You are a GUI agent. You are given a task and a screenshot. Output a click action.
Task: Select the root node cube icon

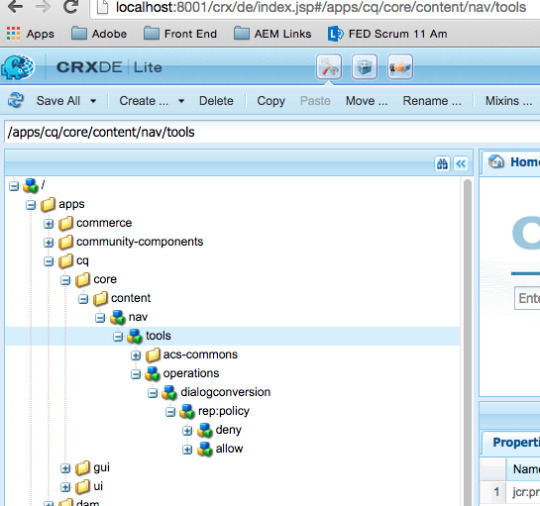pos(31,186)
